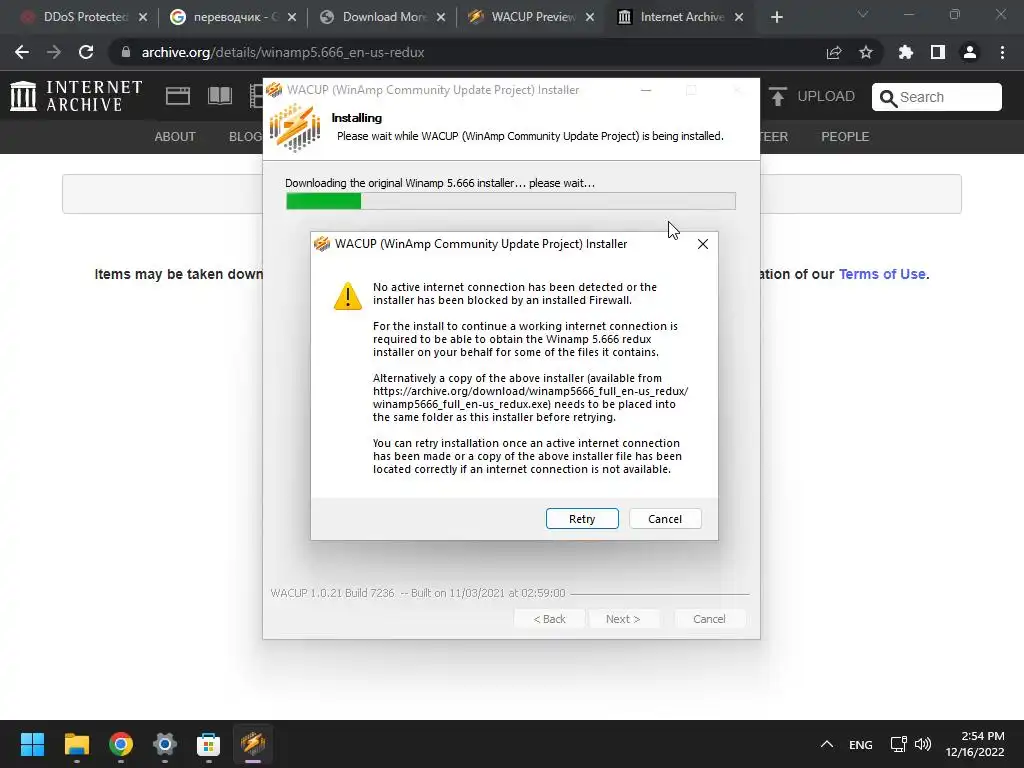Open Chrome extensions puzzle icon
Screen dimensions: 1024x768
pos(905,52)
